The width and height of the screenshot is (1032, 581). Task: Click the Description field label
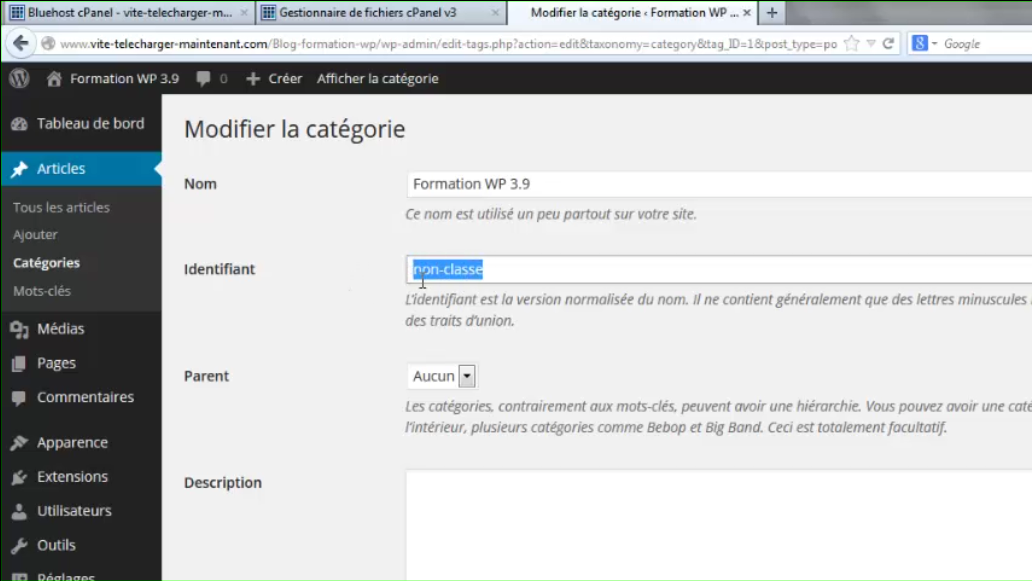point(222,483)
